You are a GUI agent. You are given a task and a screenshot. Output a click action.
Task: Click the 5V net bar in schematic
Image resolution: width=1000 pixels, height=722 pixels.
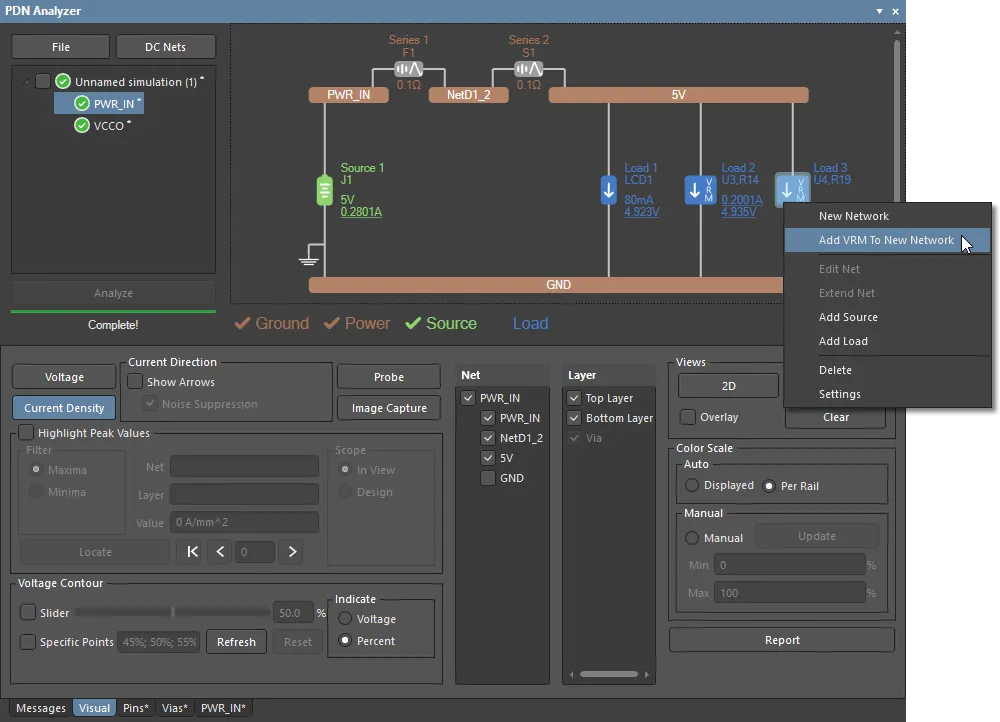[678, 95]
